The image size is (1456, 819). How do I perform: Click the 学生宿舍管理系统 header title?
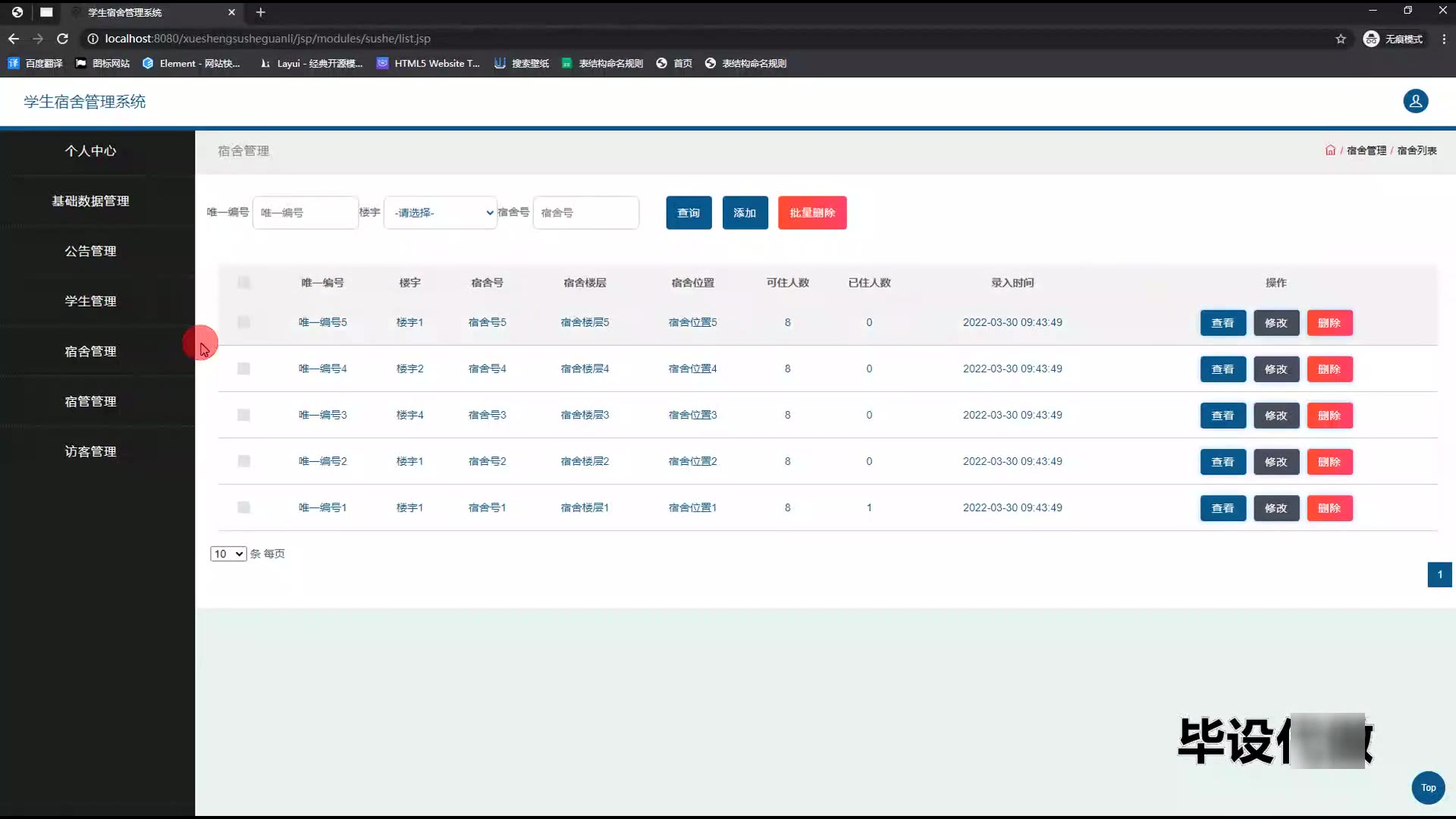coord(84,102)
